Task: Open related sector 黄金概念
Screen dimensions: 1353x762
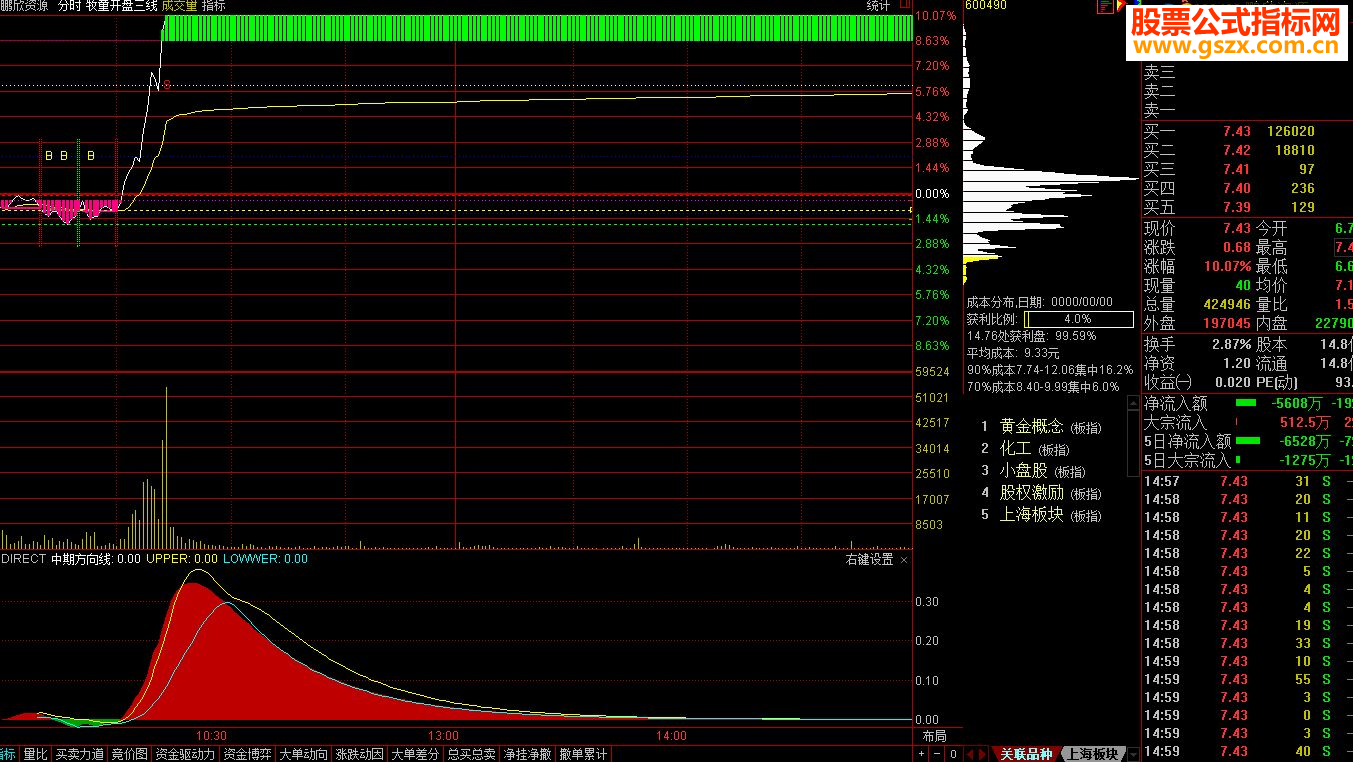Action: click(1031, 426)
